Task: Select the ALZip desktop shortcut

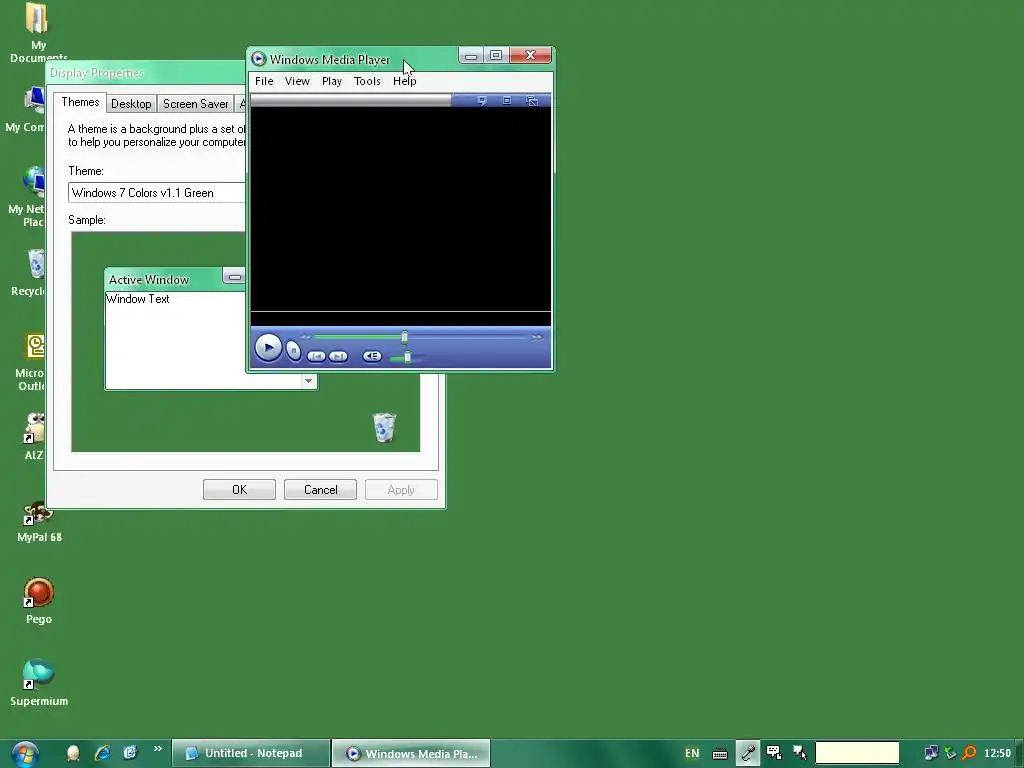Action: 34,436
